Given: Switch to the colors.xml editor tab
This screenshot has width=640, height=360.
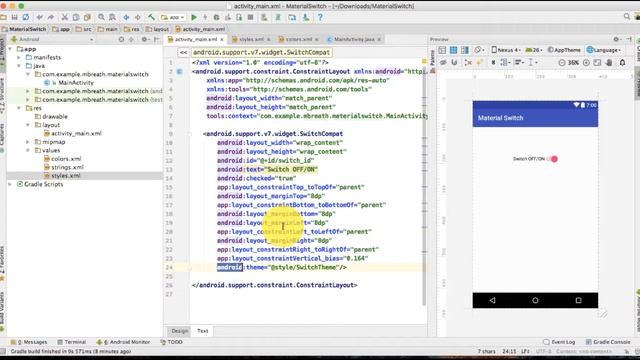Looking at the screenshot, I should click(298, 39).
